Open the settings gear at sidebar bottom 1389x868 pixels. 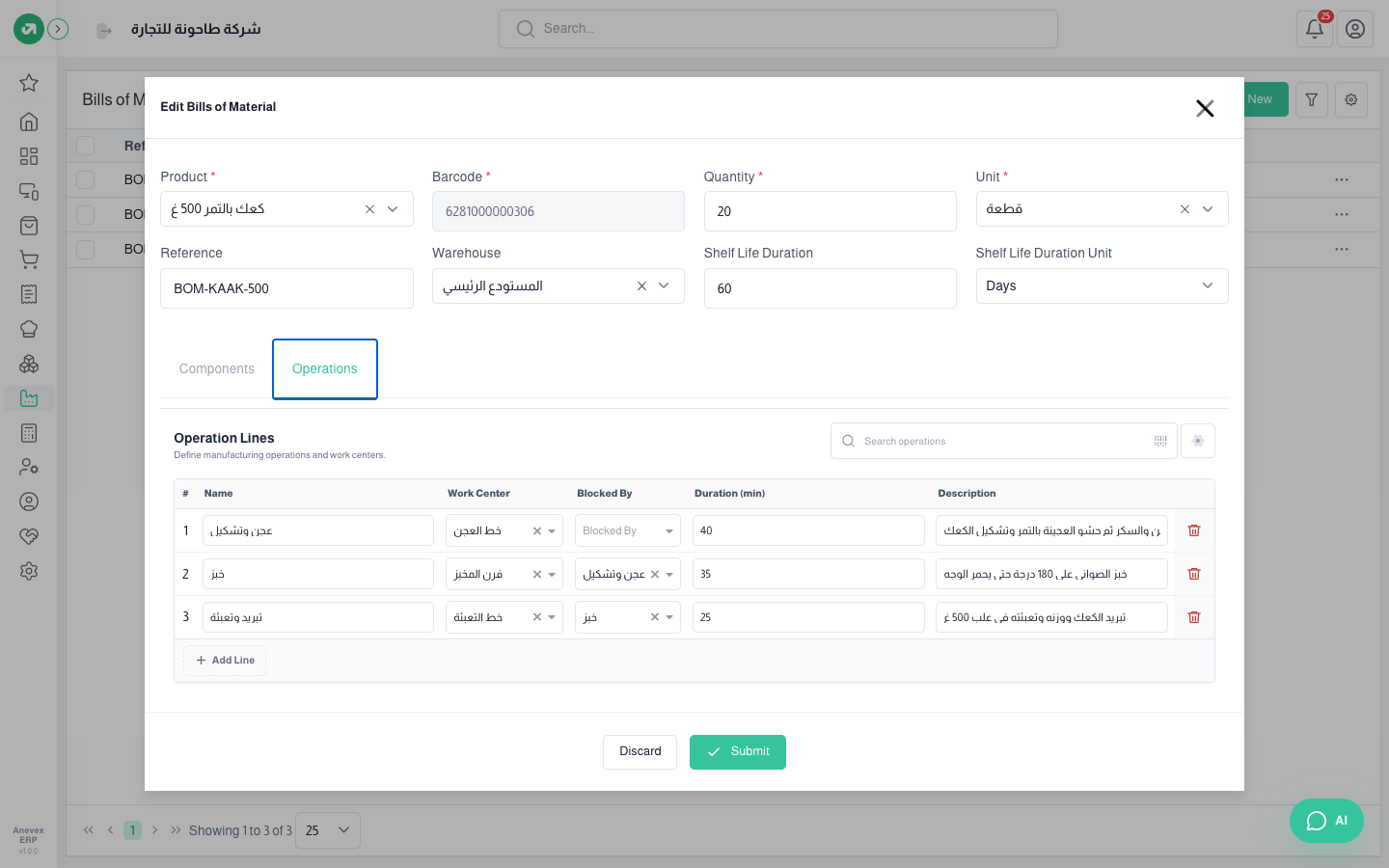tap(29, 571)
